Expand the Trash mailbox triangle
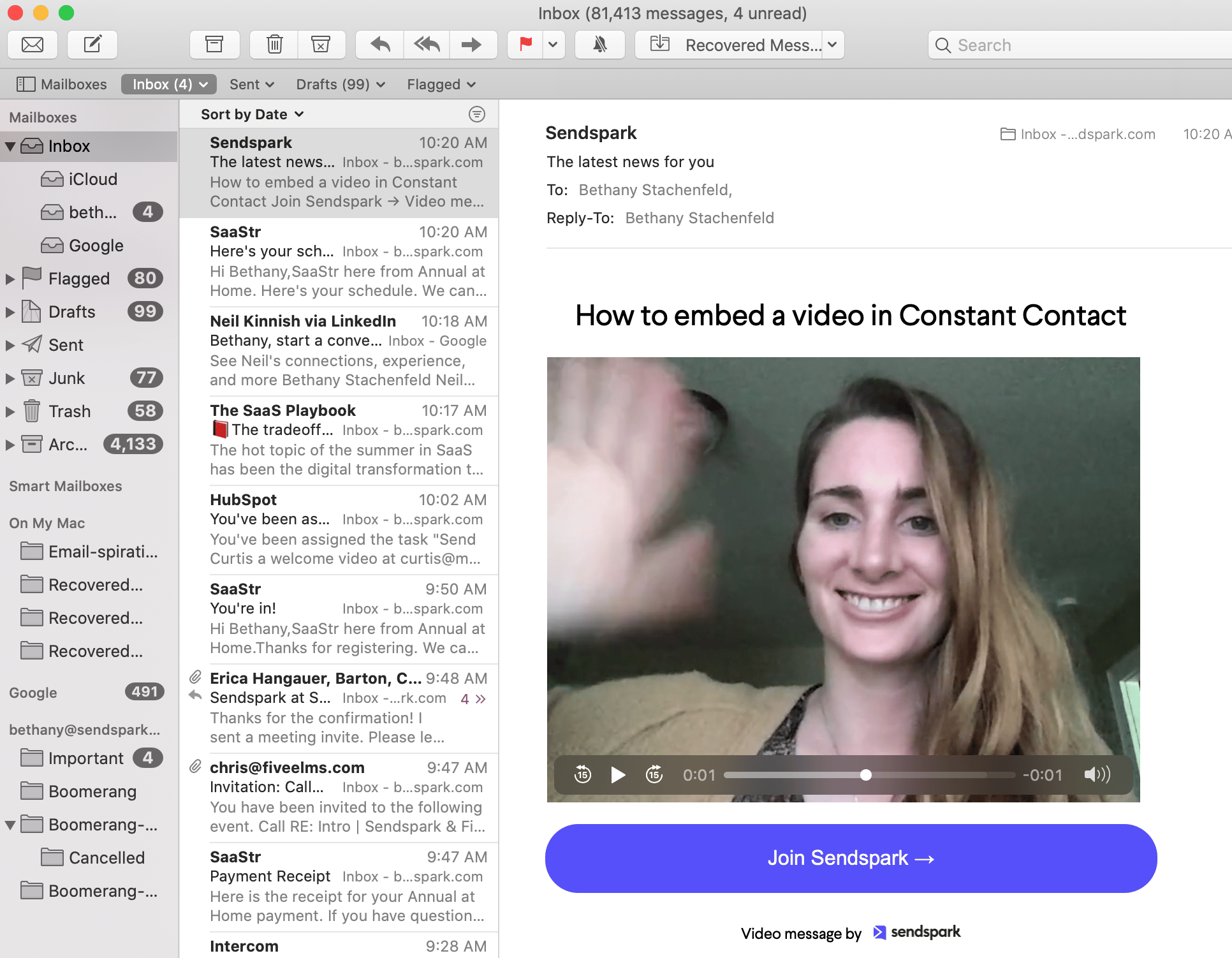 click(x=10, y=411)
